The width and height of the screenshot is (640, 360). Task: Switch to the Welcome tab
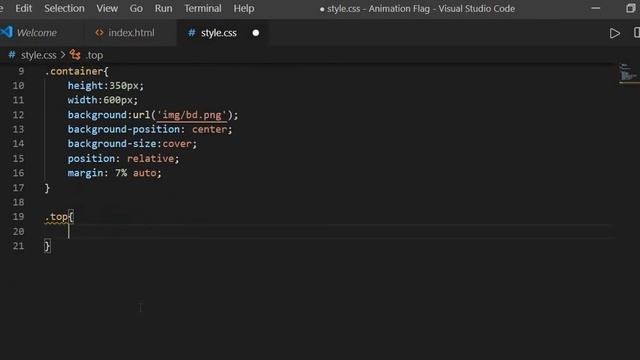pyautogui.click(x=37, y=33)
